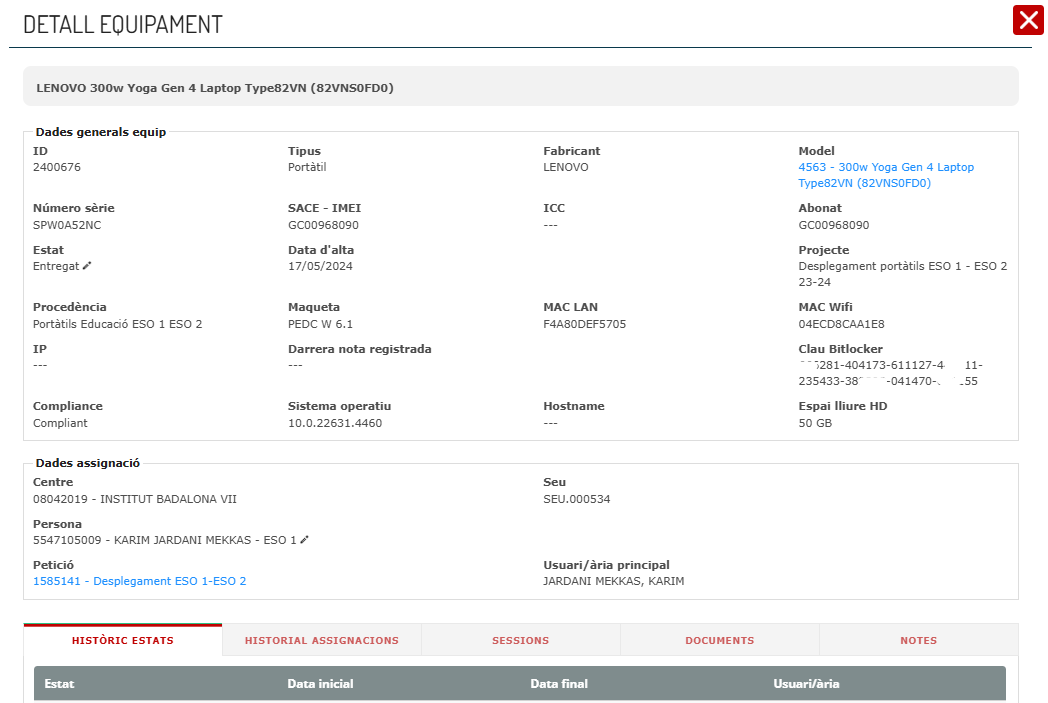Image resolution: width=1048 pixels, height=703 pixels.
Task: Click the Estat table column header
Action: coord(59,684)
